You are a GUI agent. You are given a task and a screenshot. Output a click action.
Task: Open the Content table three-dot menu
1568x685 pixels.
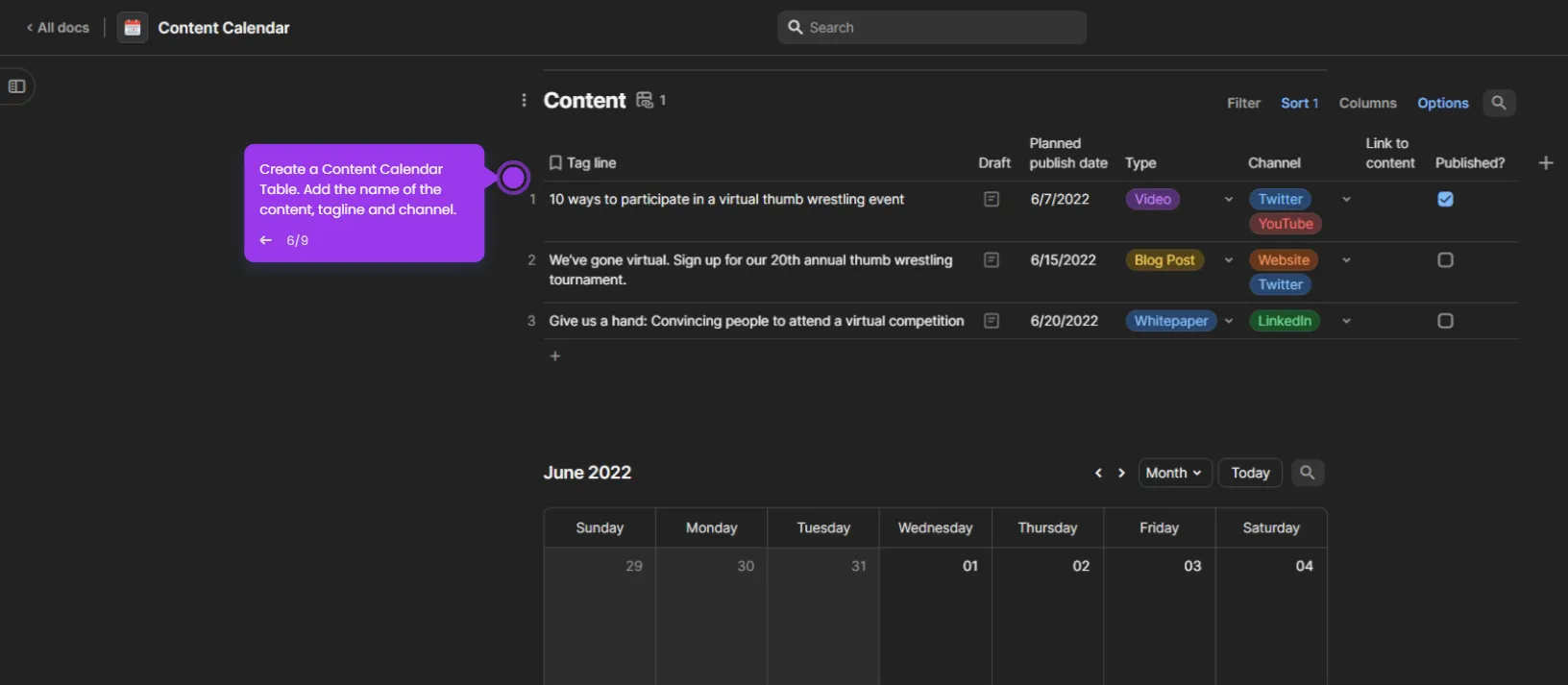pos(524,100)
